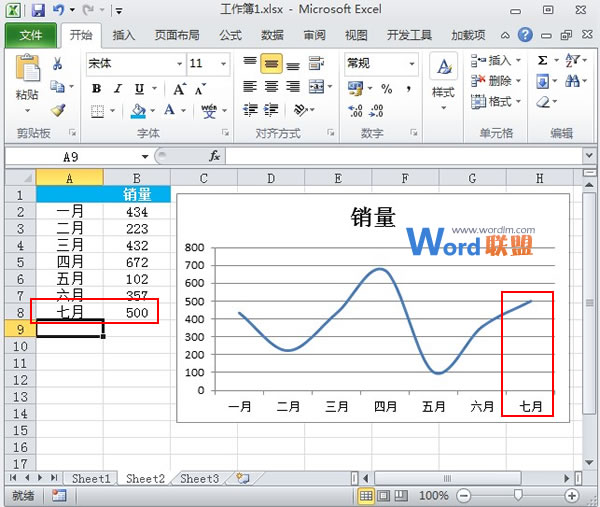
Task: Click the Decrease Decimal icon
Action: (x=377, y=111)
